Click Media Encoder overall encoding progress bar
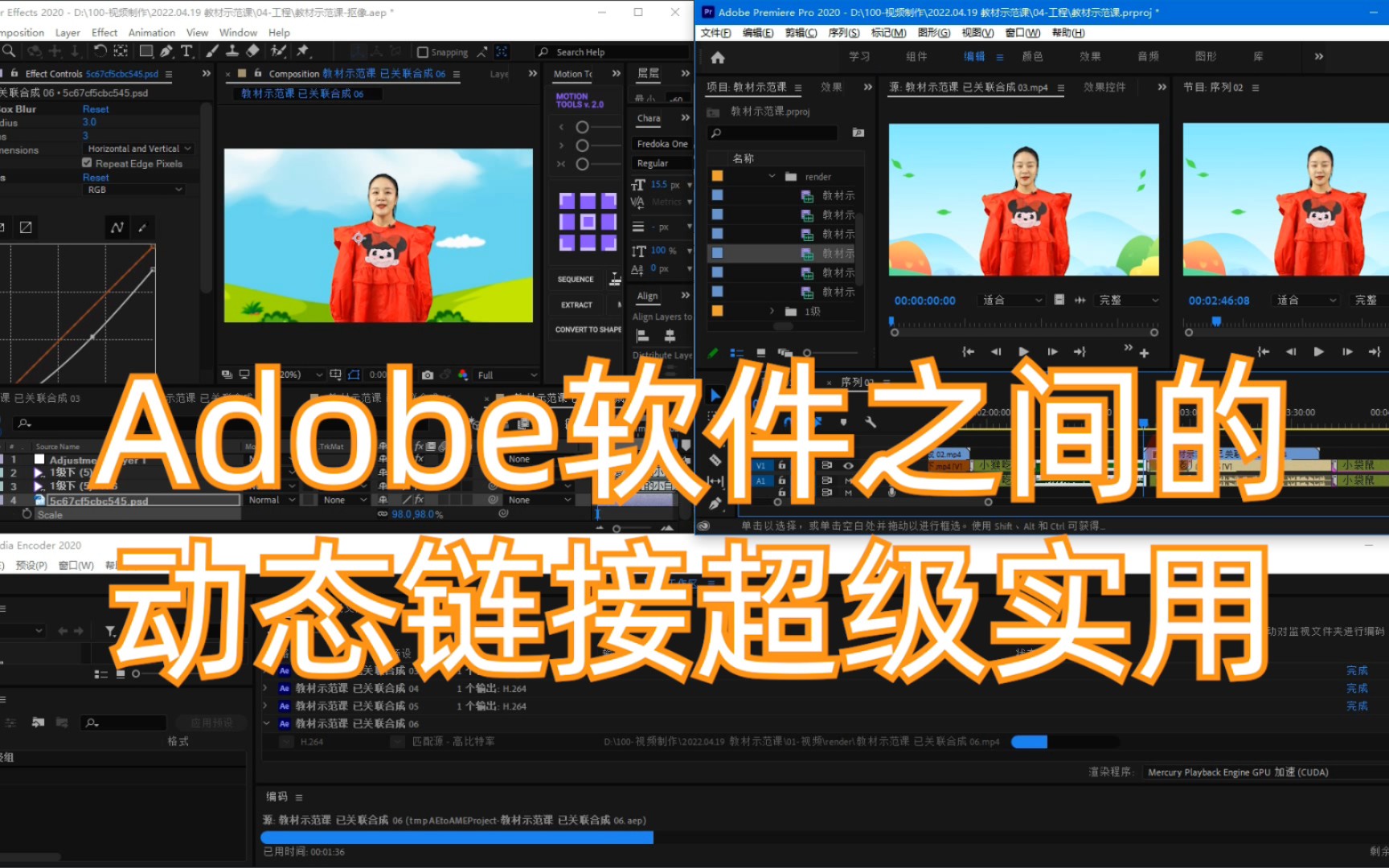The height and width of the screenshot is (868, 1389). click(x=457, y=837)
